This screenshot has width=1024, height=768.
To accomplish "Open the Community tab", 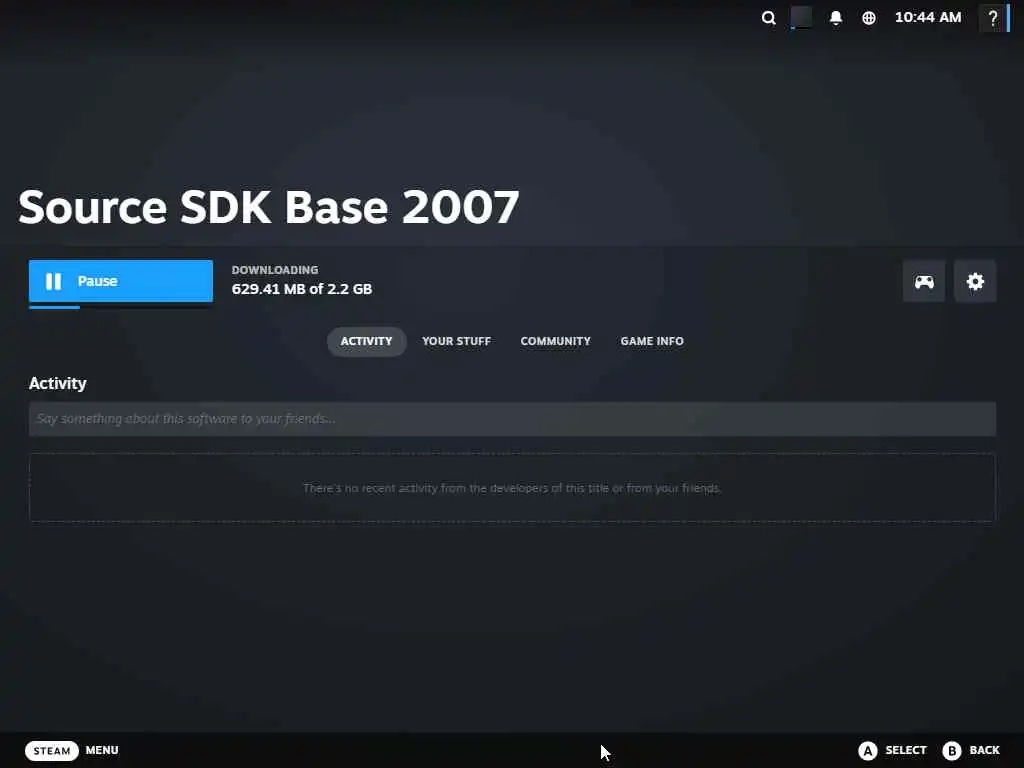I will point(556,342).
